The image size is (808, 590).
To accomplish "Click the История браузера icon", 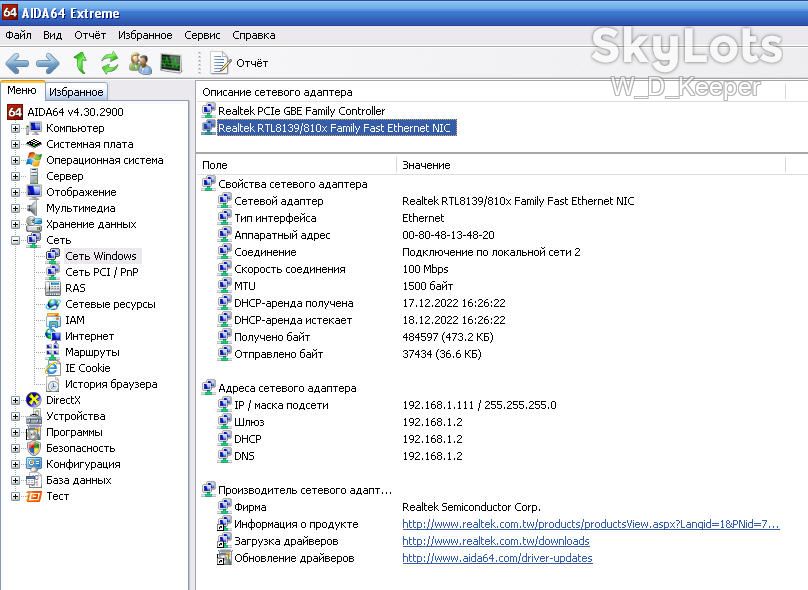I will [53, 384].
